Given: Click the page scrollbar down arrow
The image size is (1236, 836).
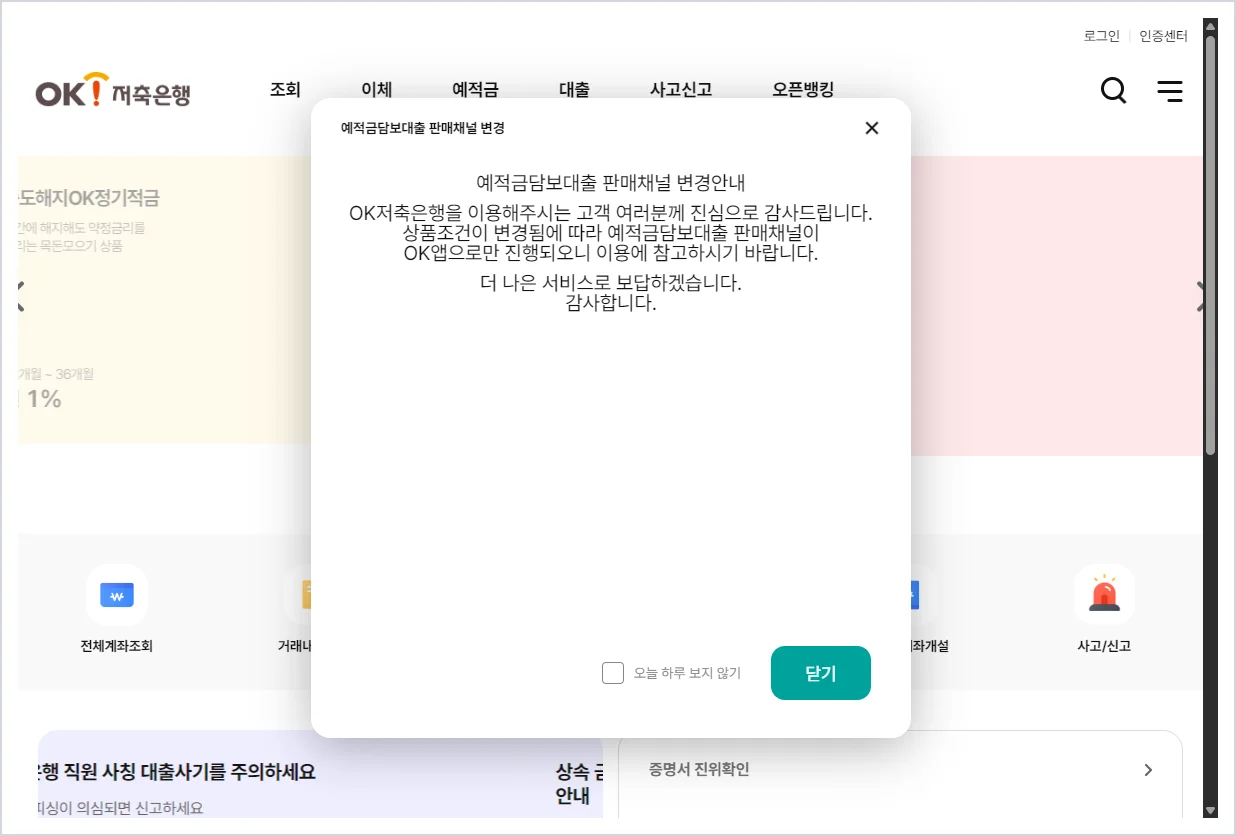Looking at the screenshot, I should (1210, 810).
